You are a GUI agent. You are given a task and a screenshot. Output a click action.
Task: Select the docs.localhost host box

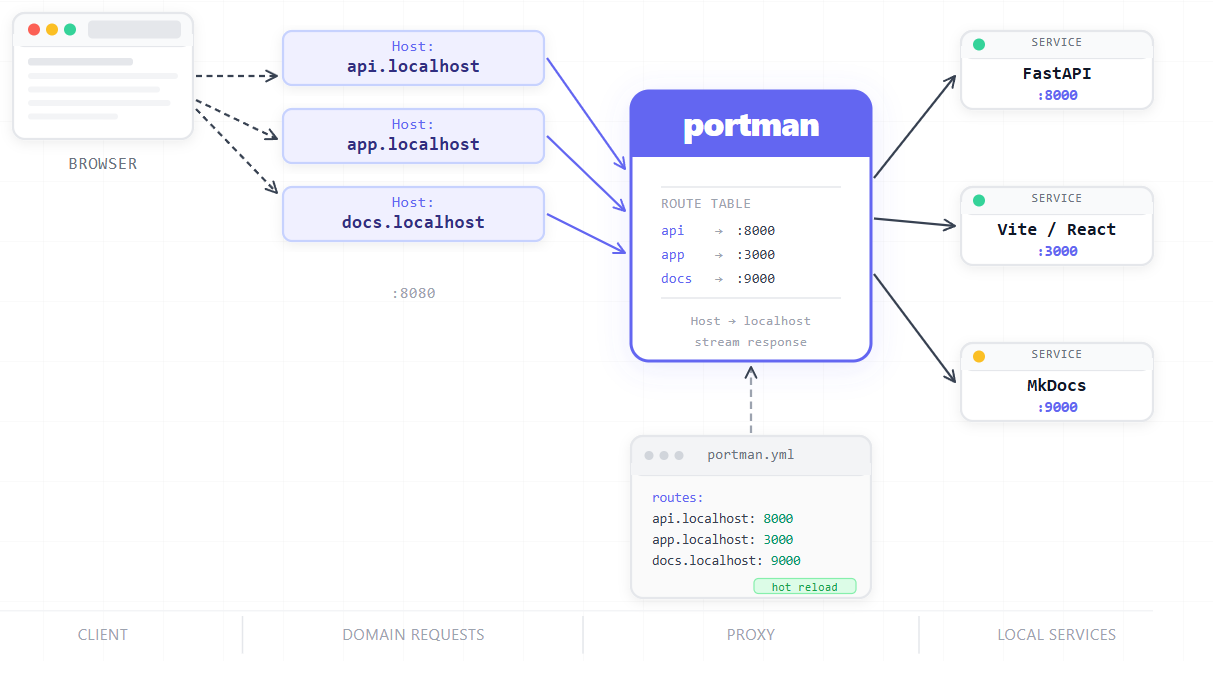click(x=413, y=214)
